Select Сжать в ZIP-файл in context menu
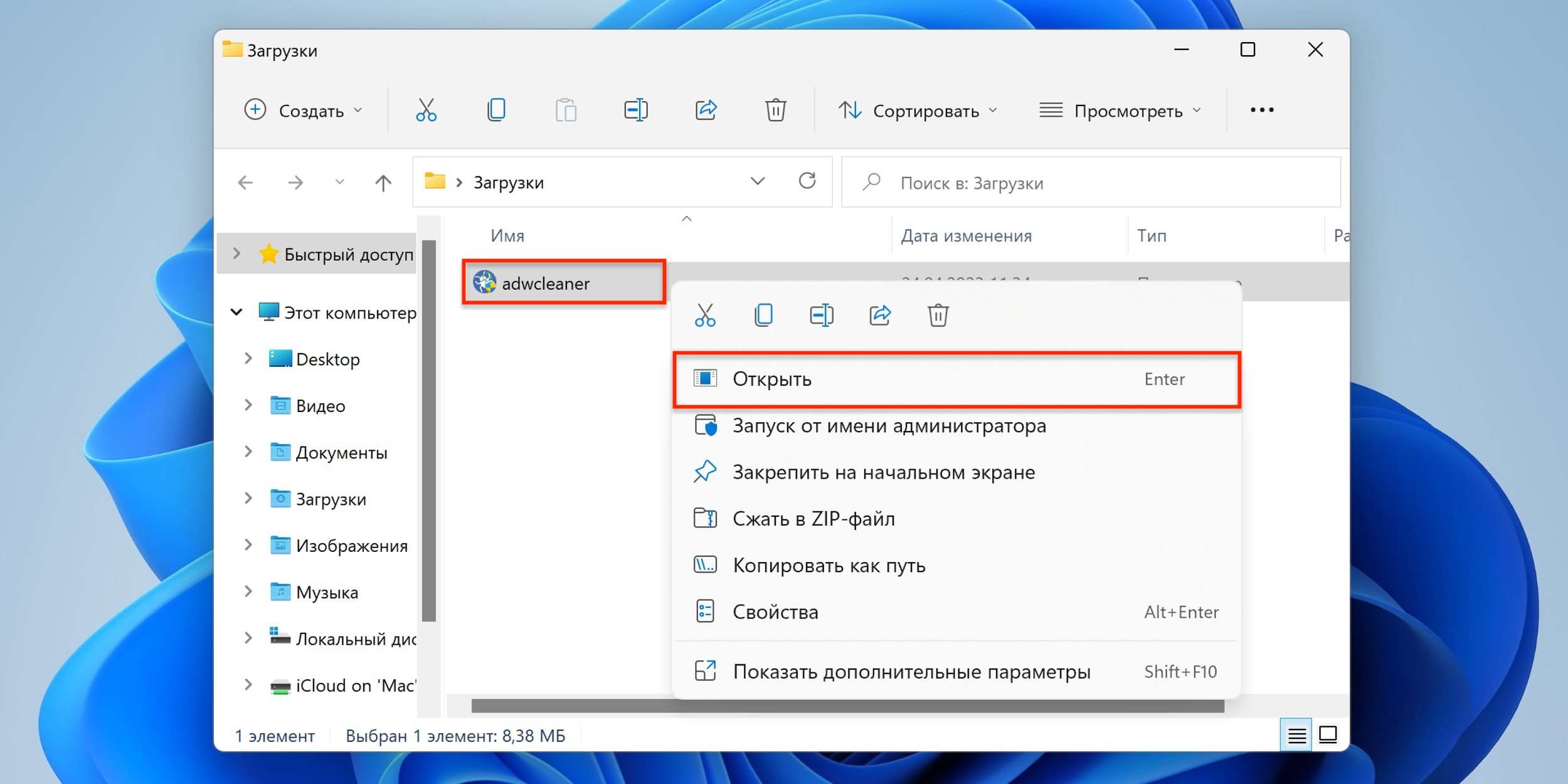This screenshot has height=784, width=1568. 813,518
